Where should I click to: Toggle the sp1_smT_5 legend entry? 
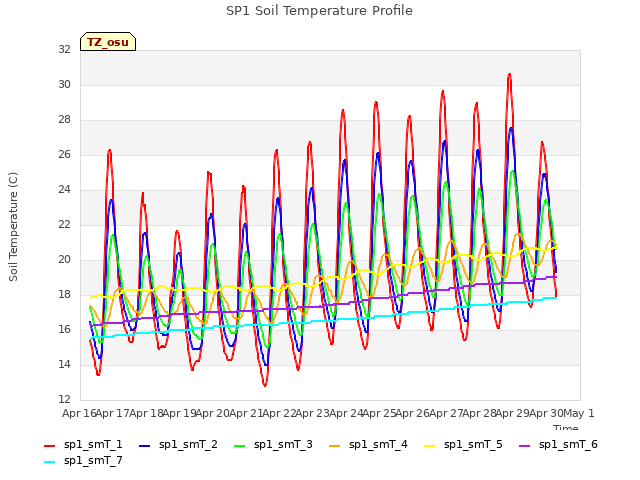(464, 444)
